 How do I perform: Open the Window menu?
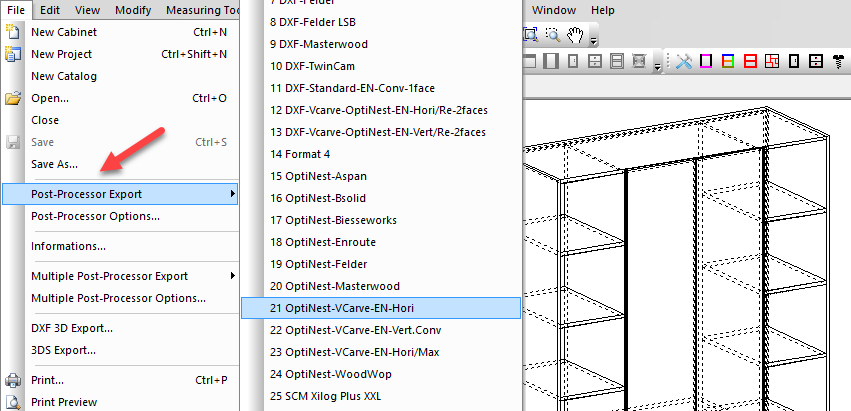(x=554, y=10)
